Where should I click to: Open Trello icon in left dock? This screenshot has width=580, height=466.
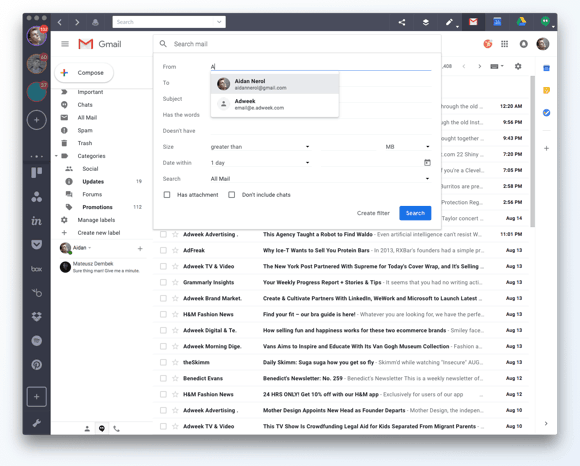37,172
